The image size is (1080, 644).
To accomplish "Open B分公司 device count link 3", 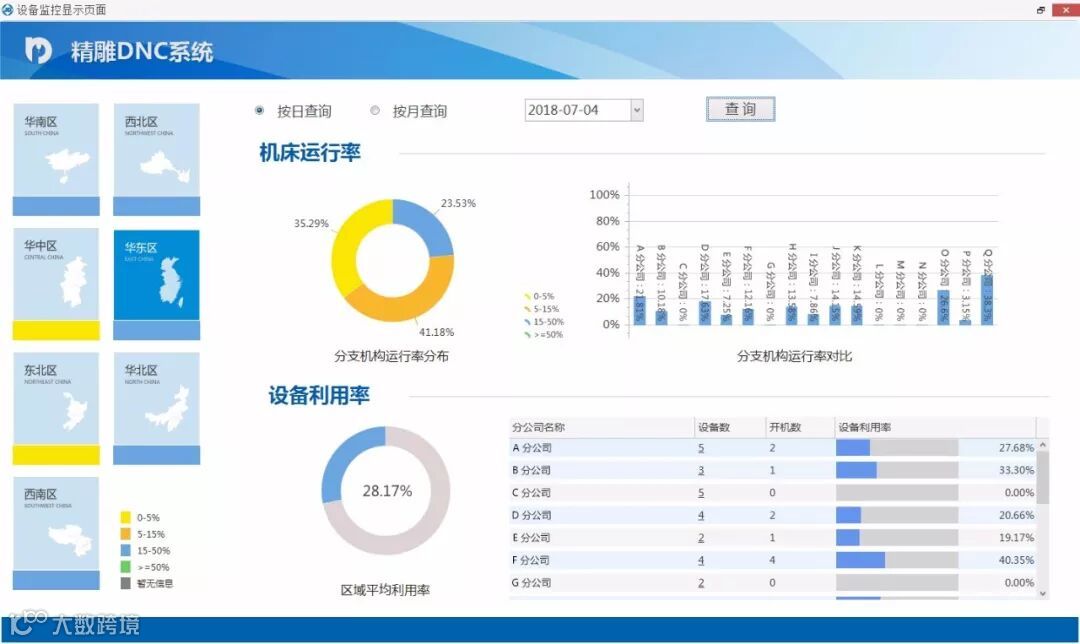I will [701, 470].
